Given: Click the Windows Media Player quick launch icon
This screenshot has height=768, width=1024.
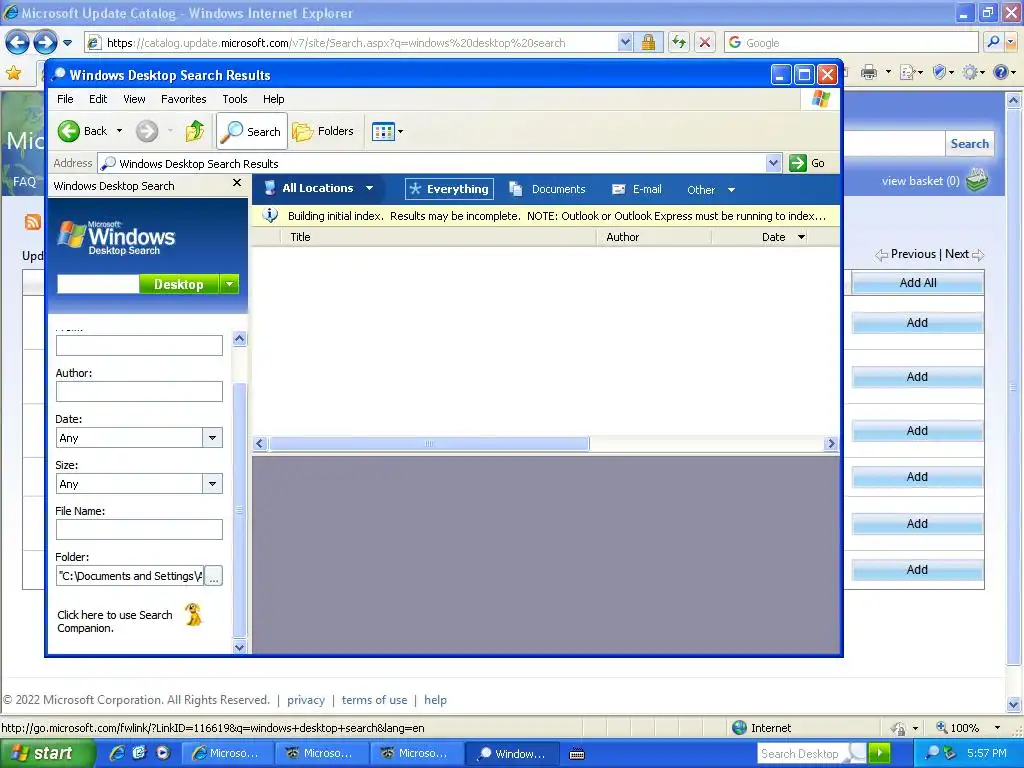Looking at the screenshot, I should pos(163,753).
